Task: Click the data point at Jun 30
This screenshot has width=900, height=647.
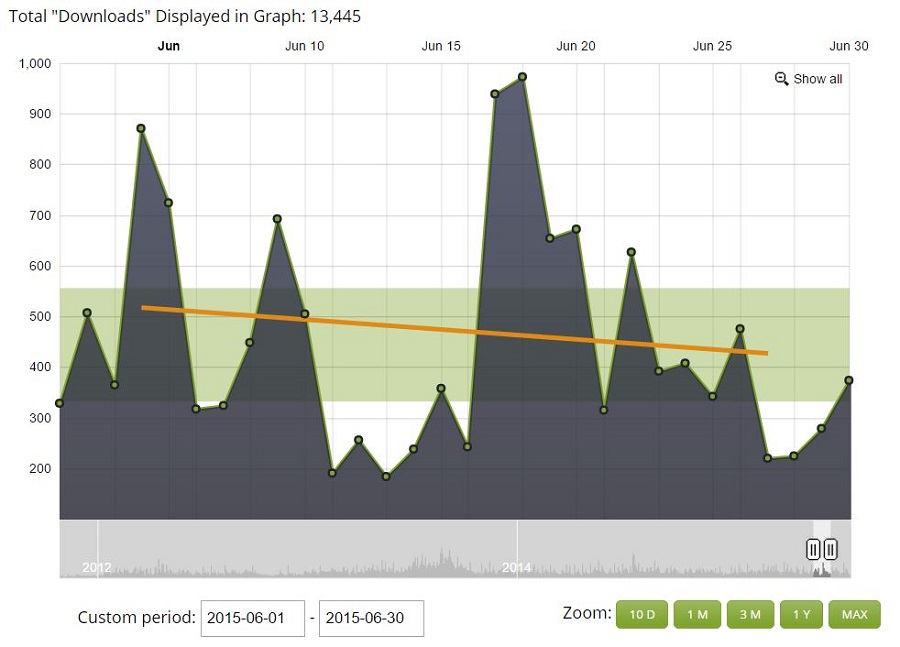Action: point(849,380)
